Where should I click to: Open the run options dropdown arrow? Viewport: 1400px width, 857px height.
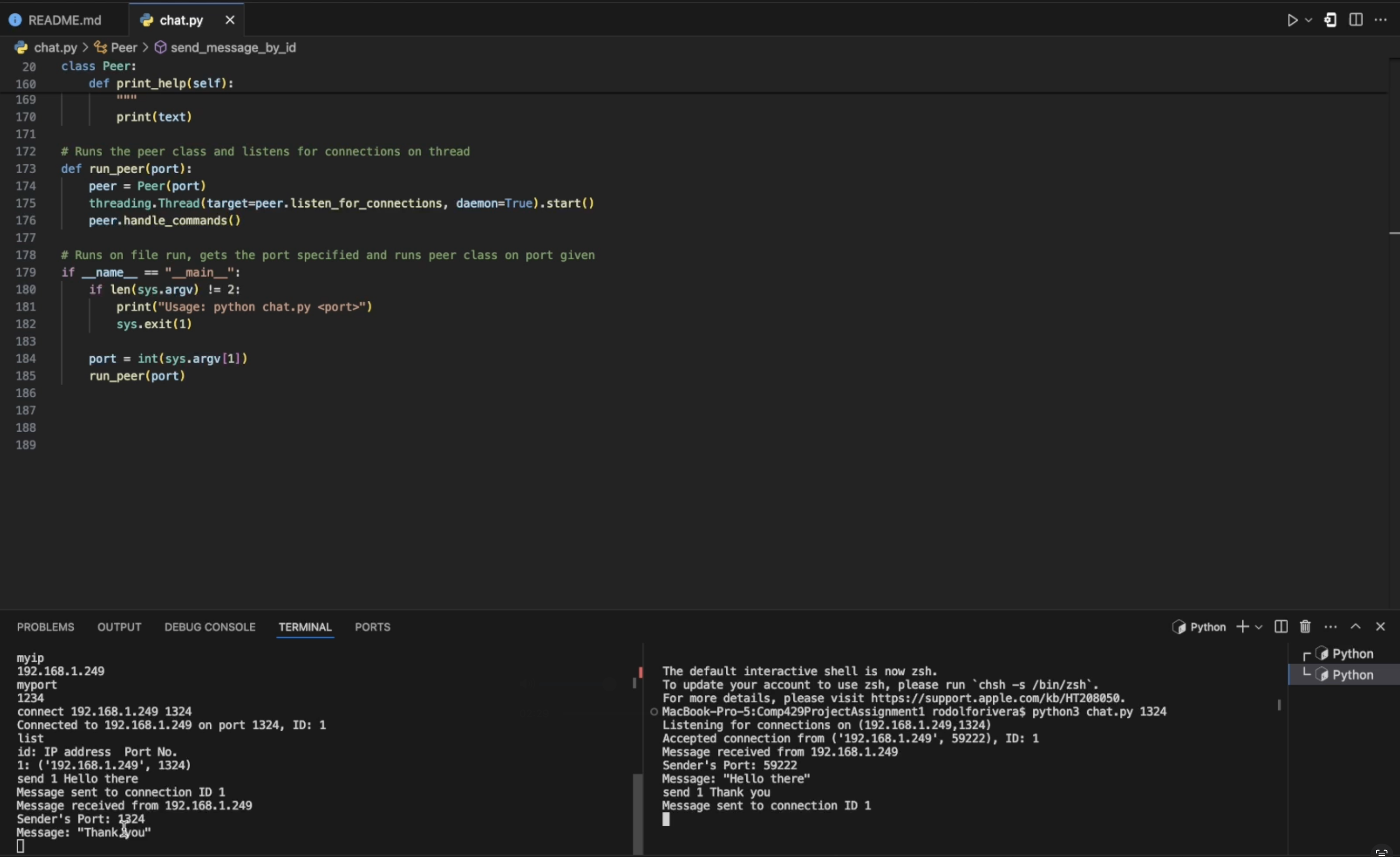(1309, 21)
